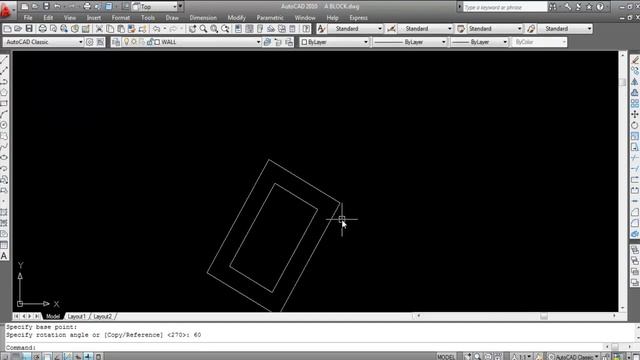Select the Line tool in Draw toolbar
This screenshot has height=360, width=640.
[4, 60]
